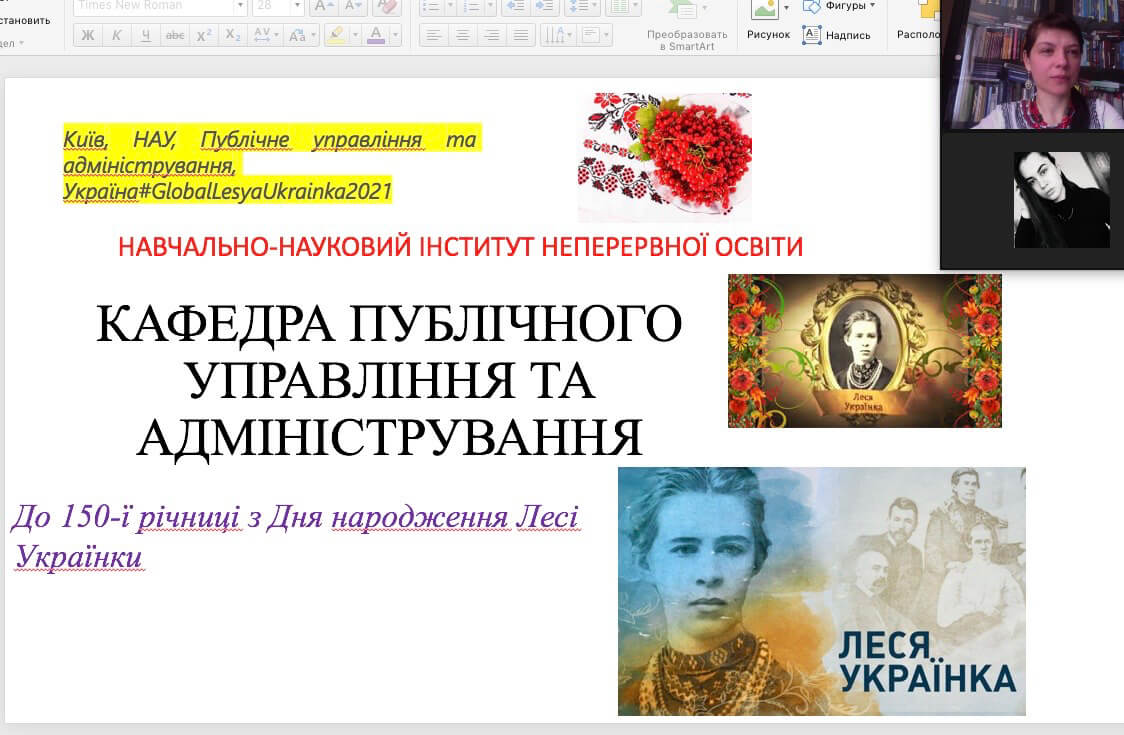This screenshot has width=1124, height=735.
Task: Toggle underline formatting (Ч)
Action: click(x=146, y=35)
